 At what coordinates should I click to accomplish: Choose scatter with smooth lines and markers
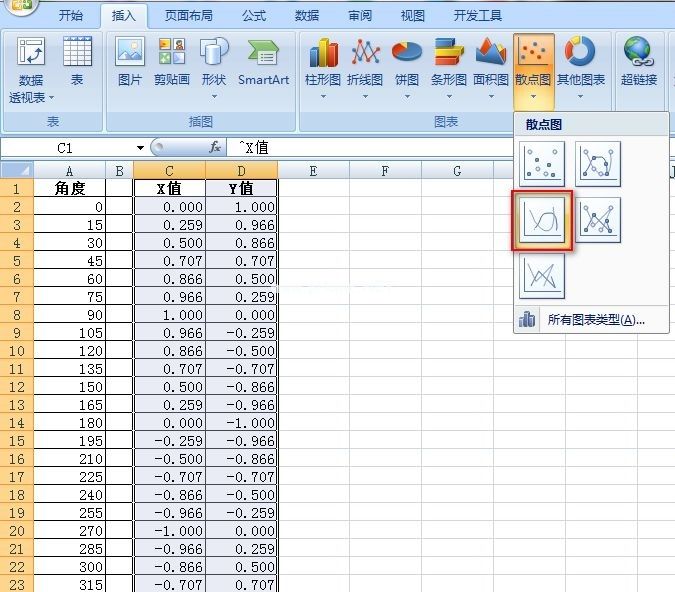[x=598, y=164]
